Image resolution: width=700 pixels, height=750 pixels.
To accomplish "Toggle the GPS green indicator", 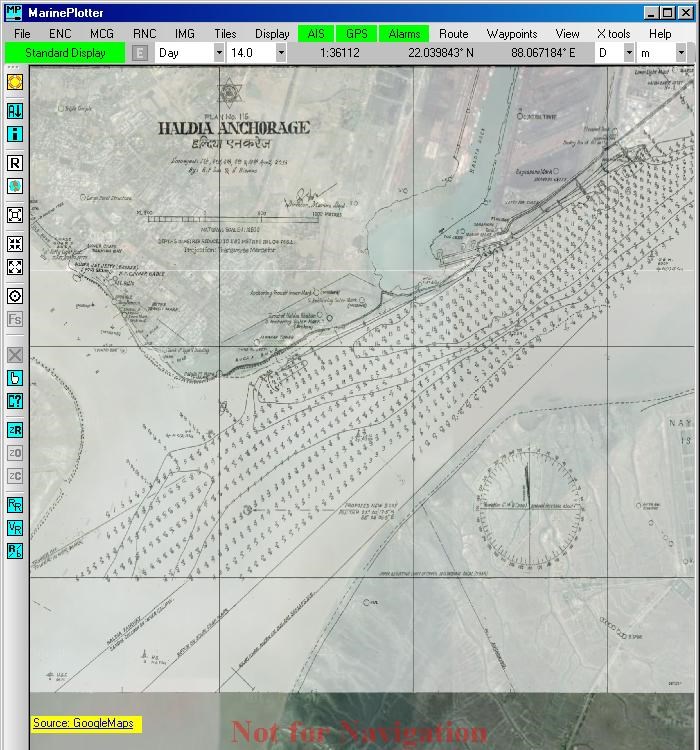I will click(356, 33).
